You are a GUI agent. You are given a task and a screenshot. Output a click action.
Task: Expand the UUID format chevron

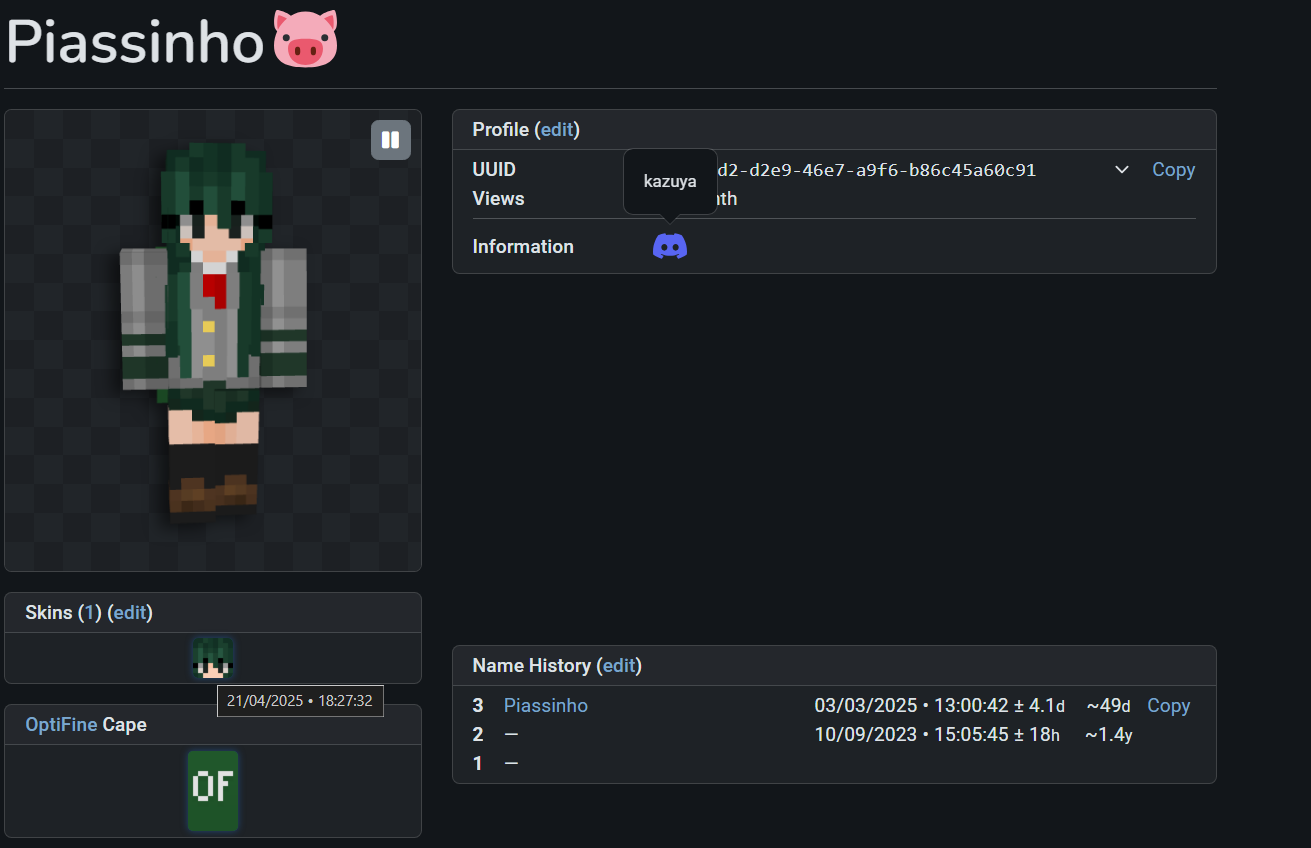[1122, 170]
